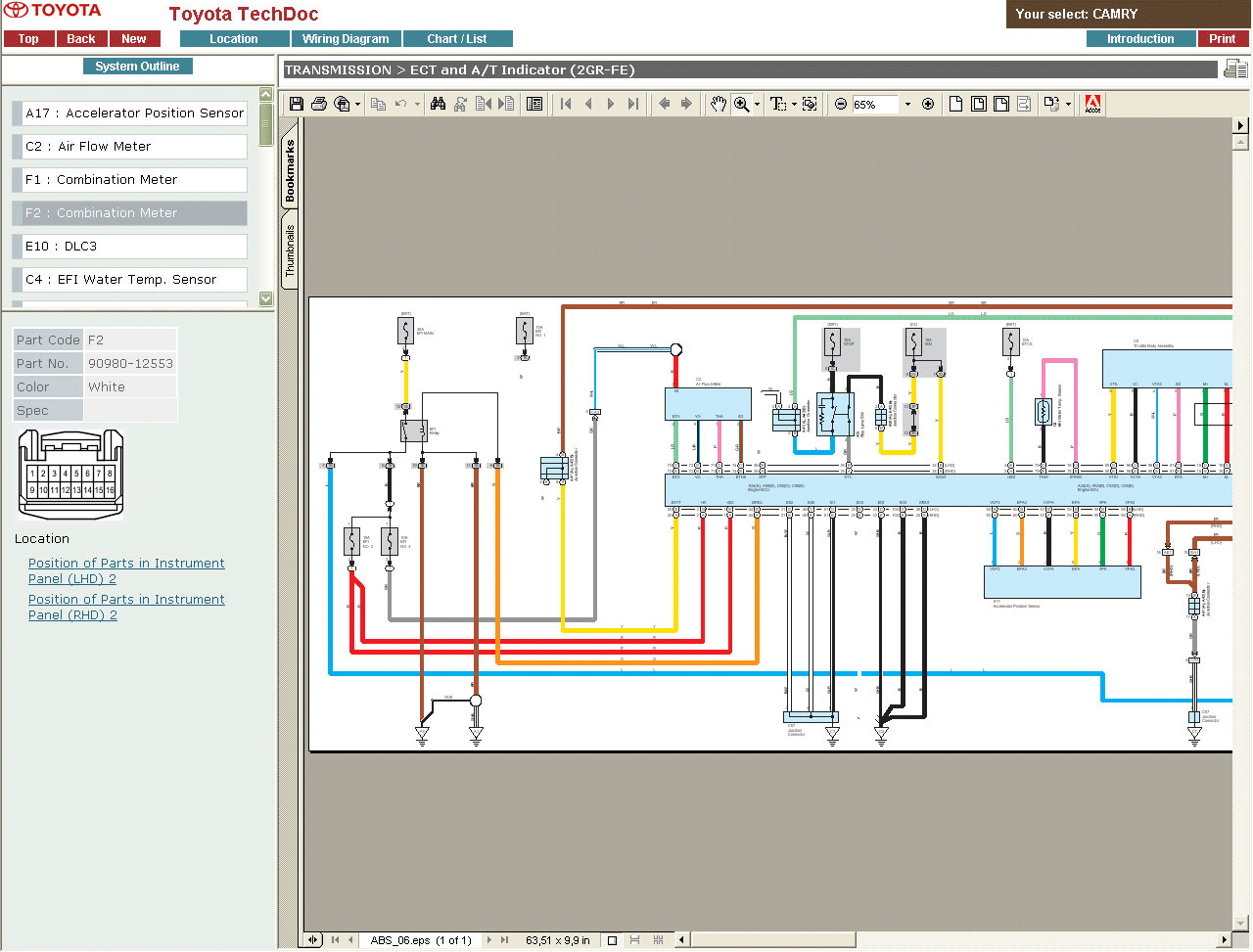This screenshot has width=1253, height=952.
Task: Click the parts list scroll down arrow
Action: 266,298
